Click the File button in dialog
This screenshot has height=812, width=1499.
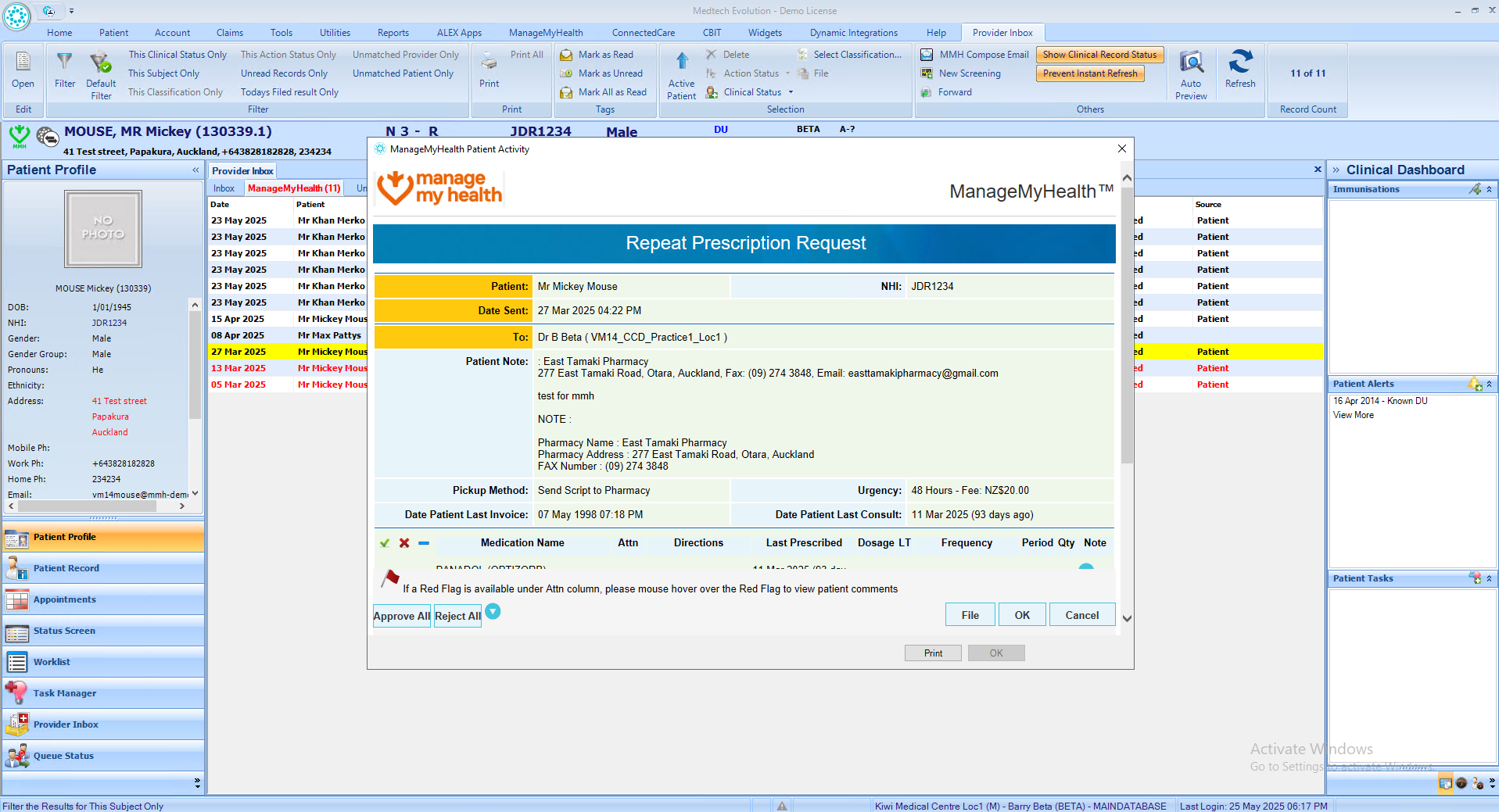tap(970, 615)
